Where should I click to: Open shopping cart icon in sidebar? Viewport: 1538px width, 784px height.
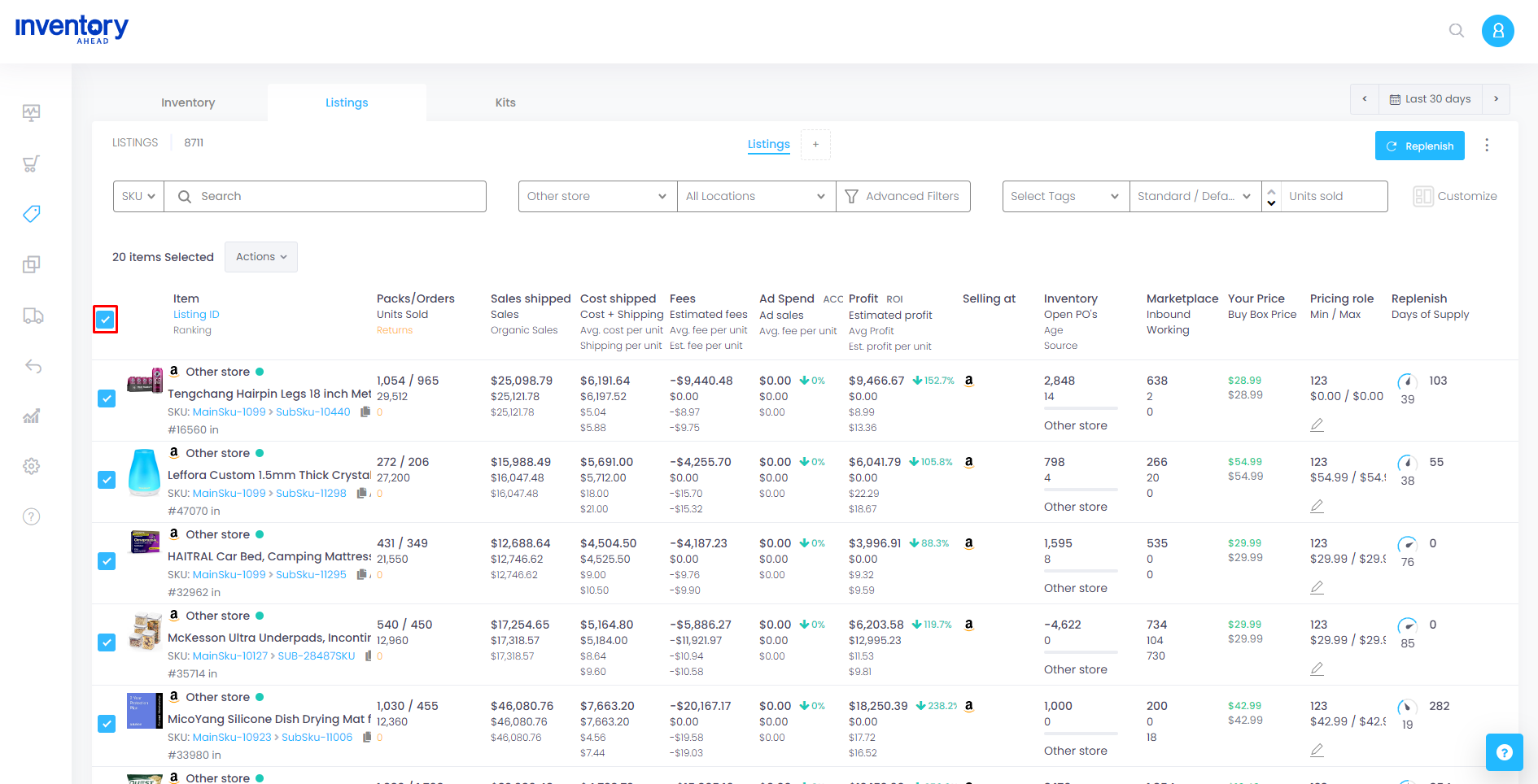31,163
